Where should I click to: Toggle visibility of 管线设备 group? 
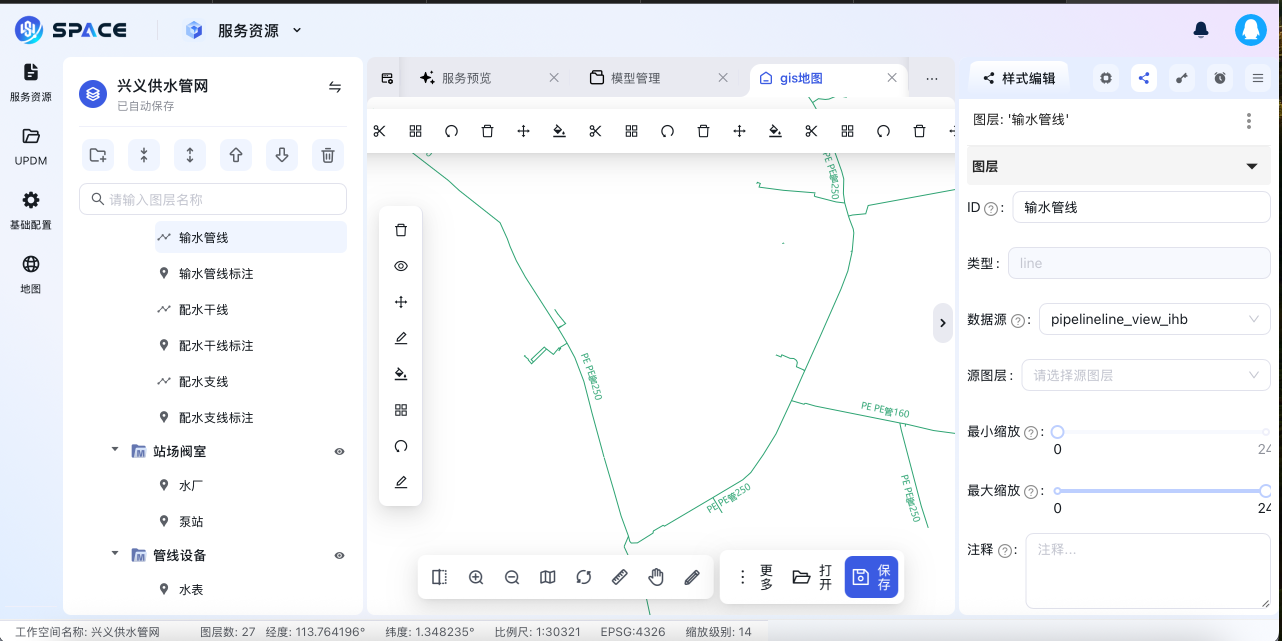[339, 555]
